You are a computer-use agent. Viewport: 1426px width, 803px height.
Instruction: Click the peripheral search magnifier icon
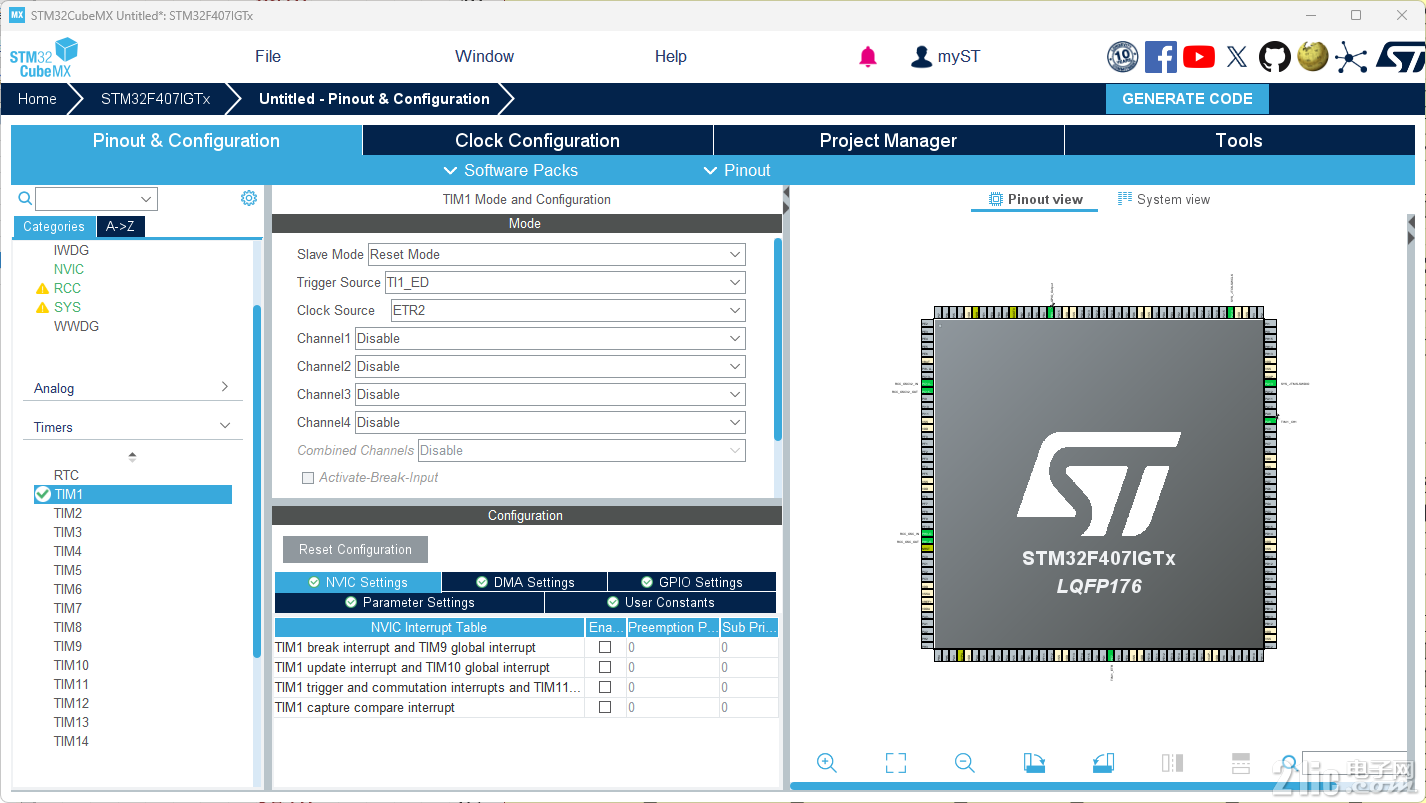[x=25, y=198]
